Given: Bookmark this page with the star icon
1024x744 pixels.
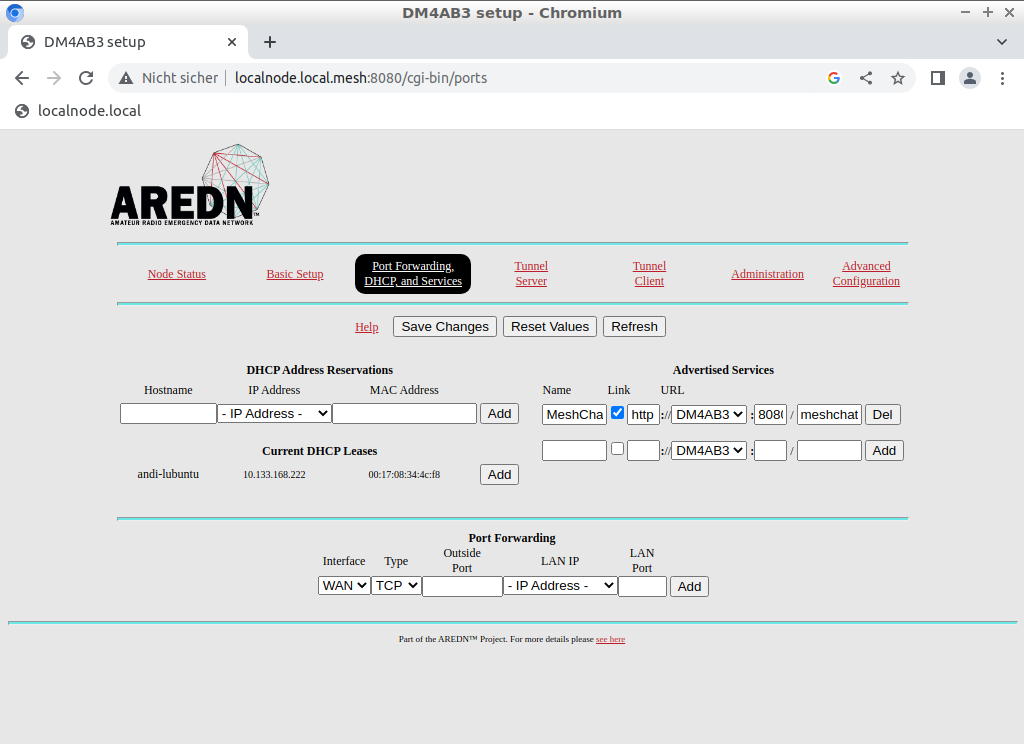Looking at the screenshot, I should [x=898, y=78].
